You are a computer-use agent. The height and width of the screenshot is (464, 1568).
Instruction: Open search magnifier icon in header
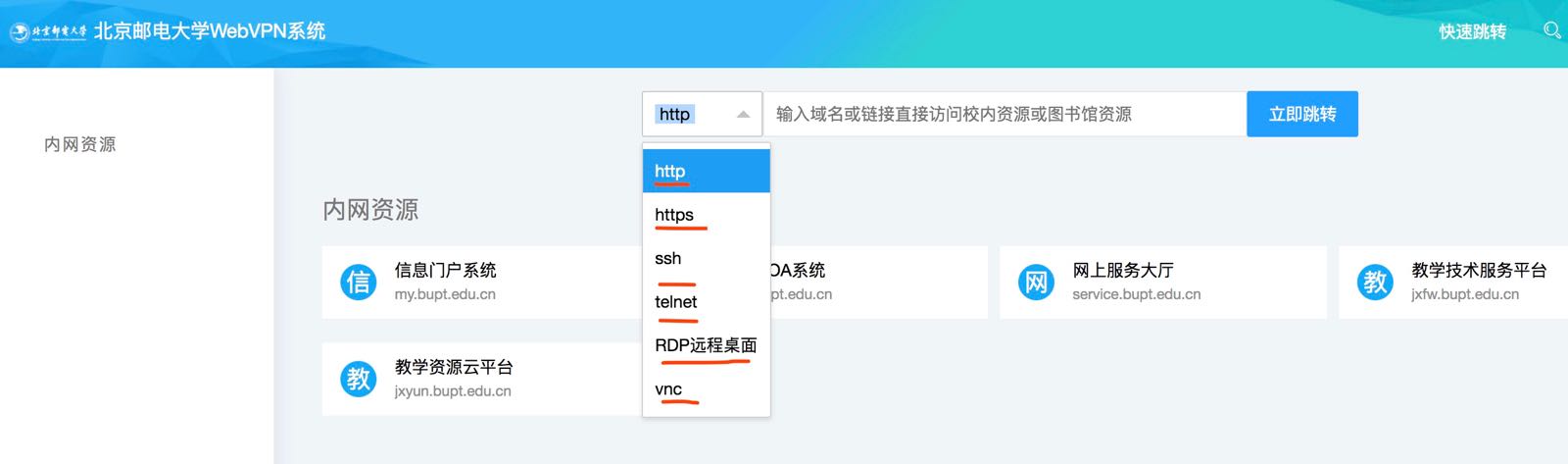pyautogui.click(x=1552, y=30)
